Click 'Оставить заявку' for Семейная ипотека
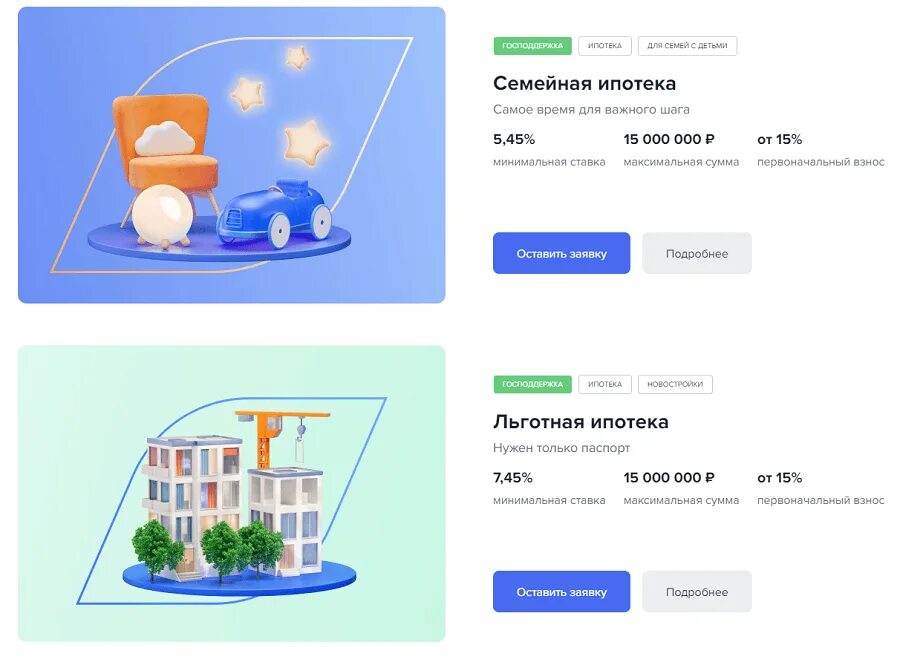Viewport: 900px width, 665px height. (561, 253)
